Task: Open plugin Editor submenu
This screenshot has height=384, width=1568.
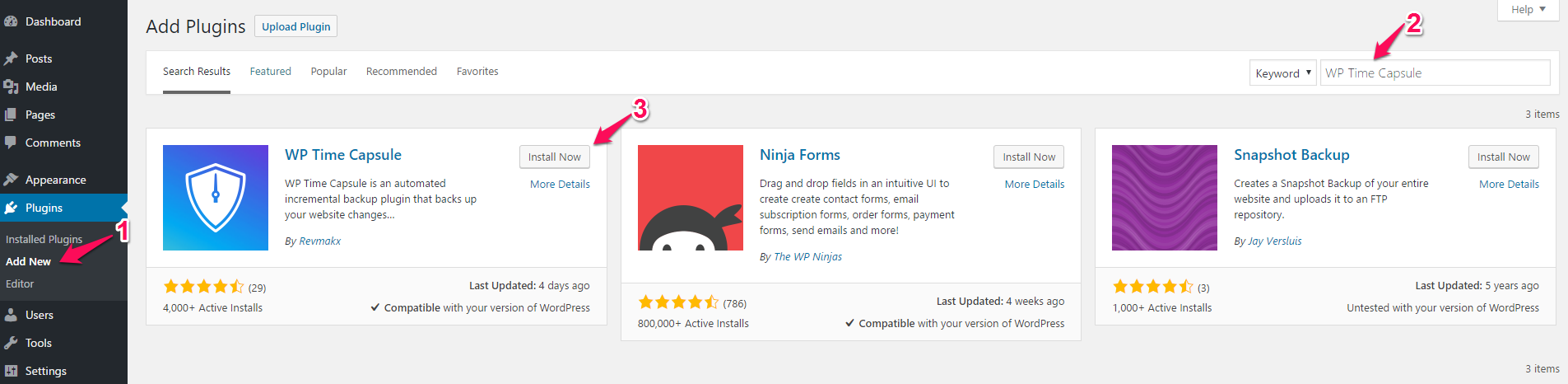Action: [20, 283]
